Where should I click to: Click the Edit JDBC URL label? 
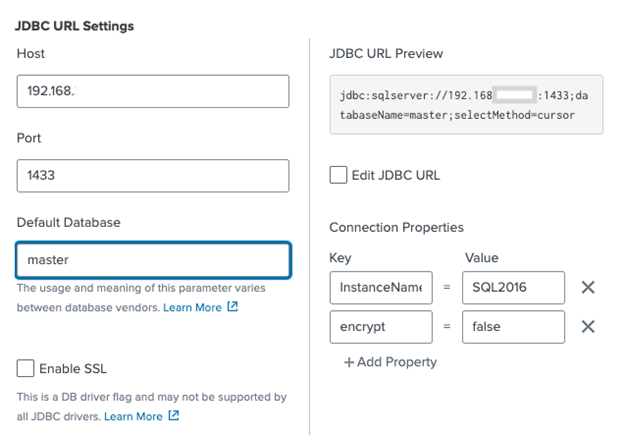396,175
